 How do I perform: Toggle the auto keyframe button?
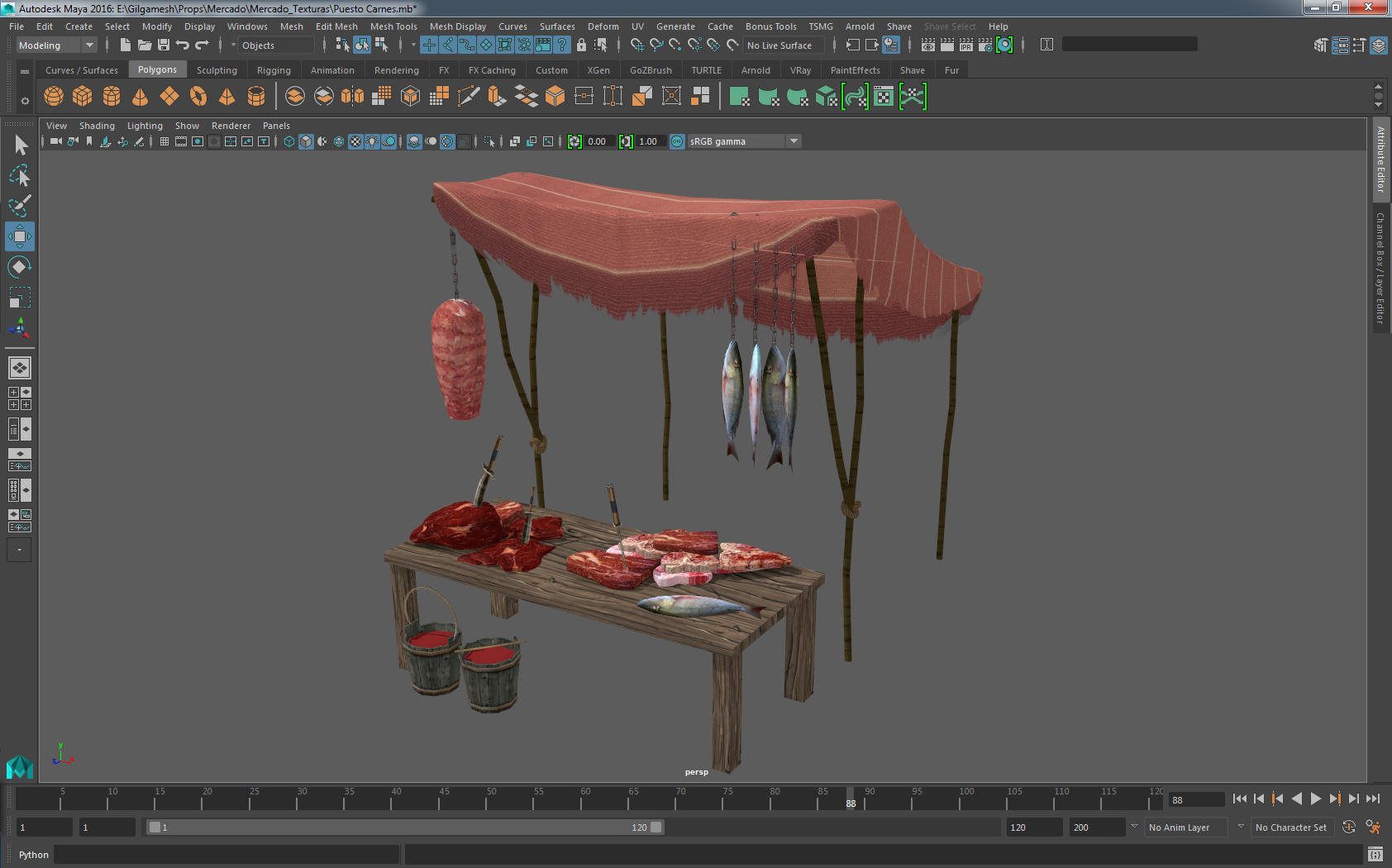pyautogui.click(x=1348, y=827)
